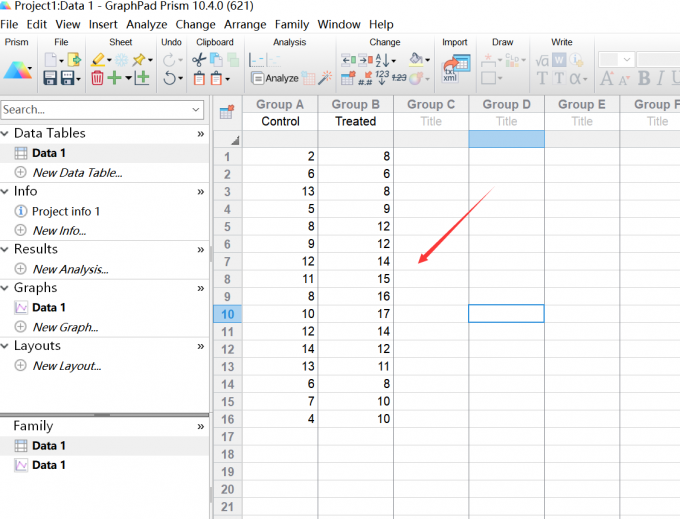Click the red Delete sheet trash icon
This screenshot has width=680, height=519.
pos(97,78)
